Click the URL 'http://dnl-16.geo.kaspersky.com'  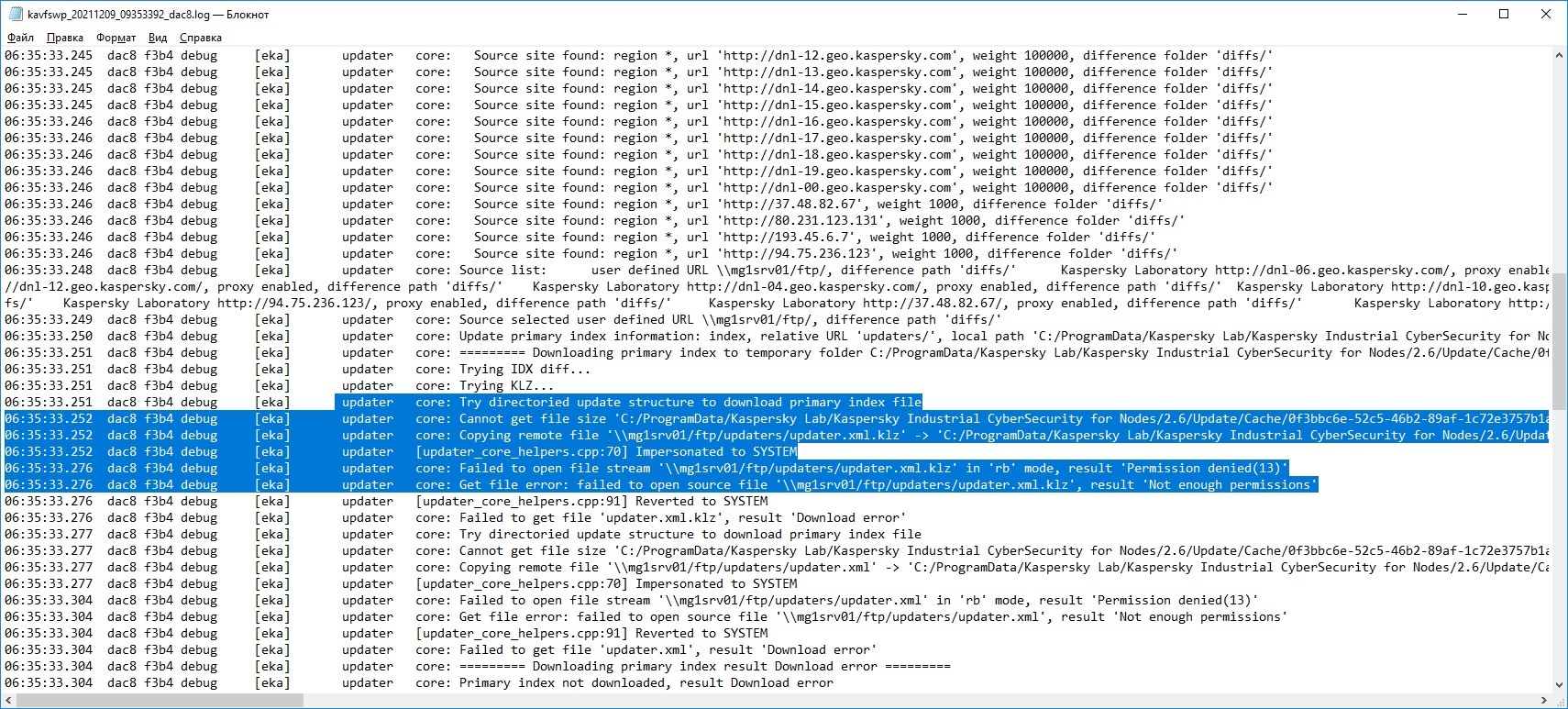coord(837,122)
